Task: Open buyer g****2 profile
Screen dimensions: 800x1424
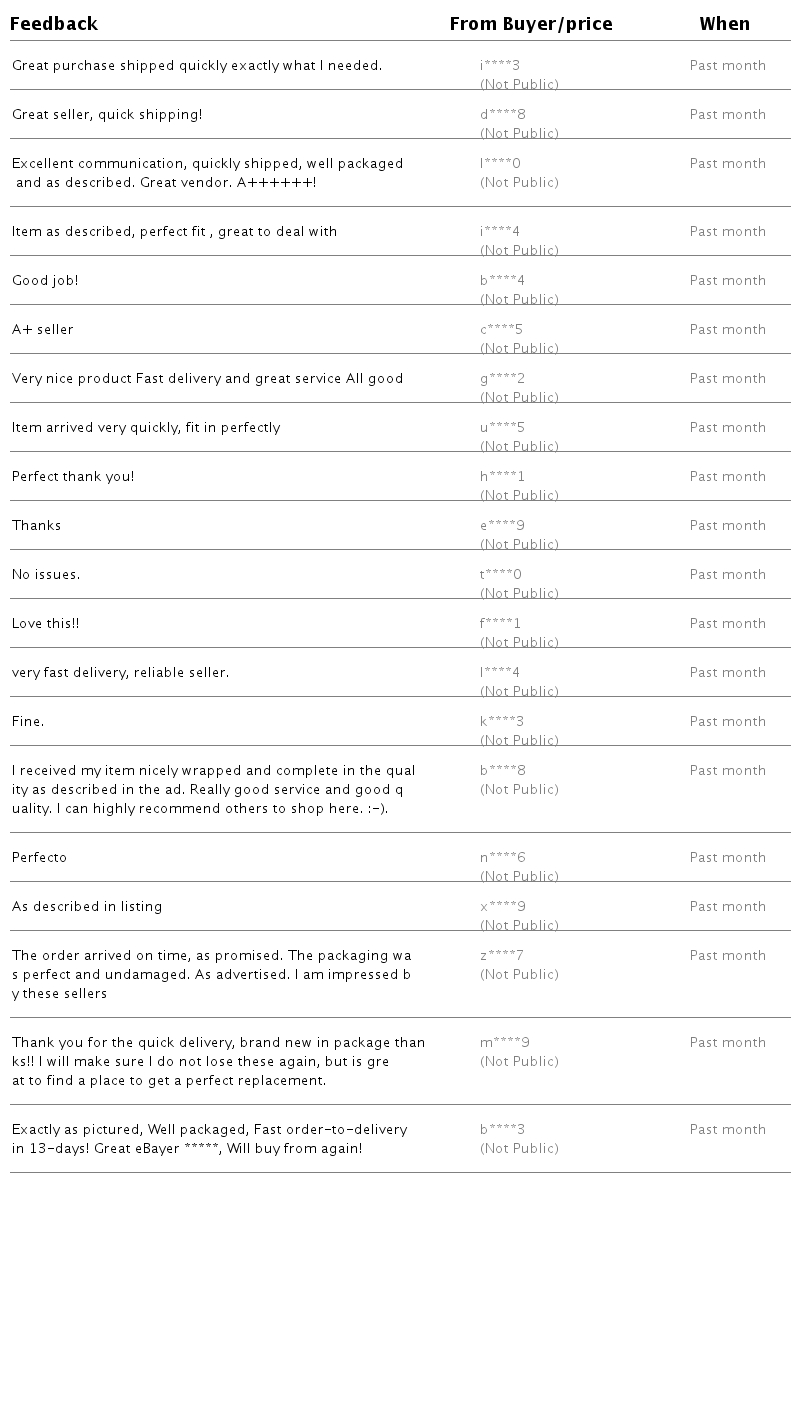Action: (x=502, y=379)
